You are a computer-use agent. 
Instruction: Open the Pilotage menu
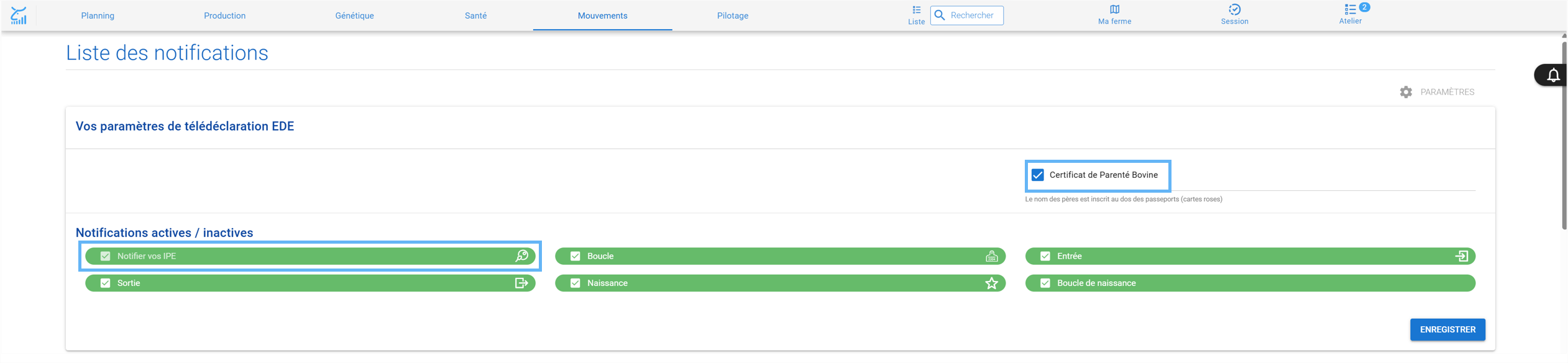(733, 16)
